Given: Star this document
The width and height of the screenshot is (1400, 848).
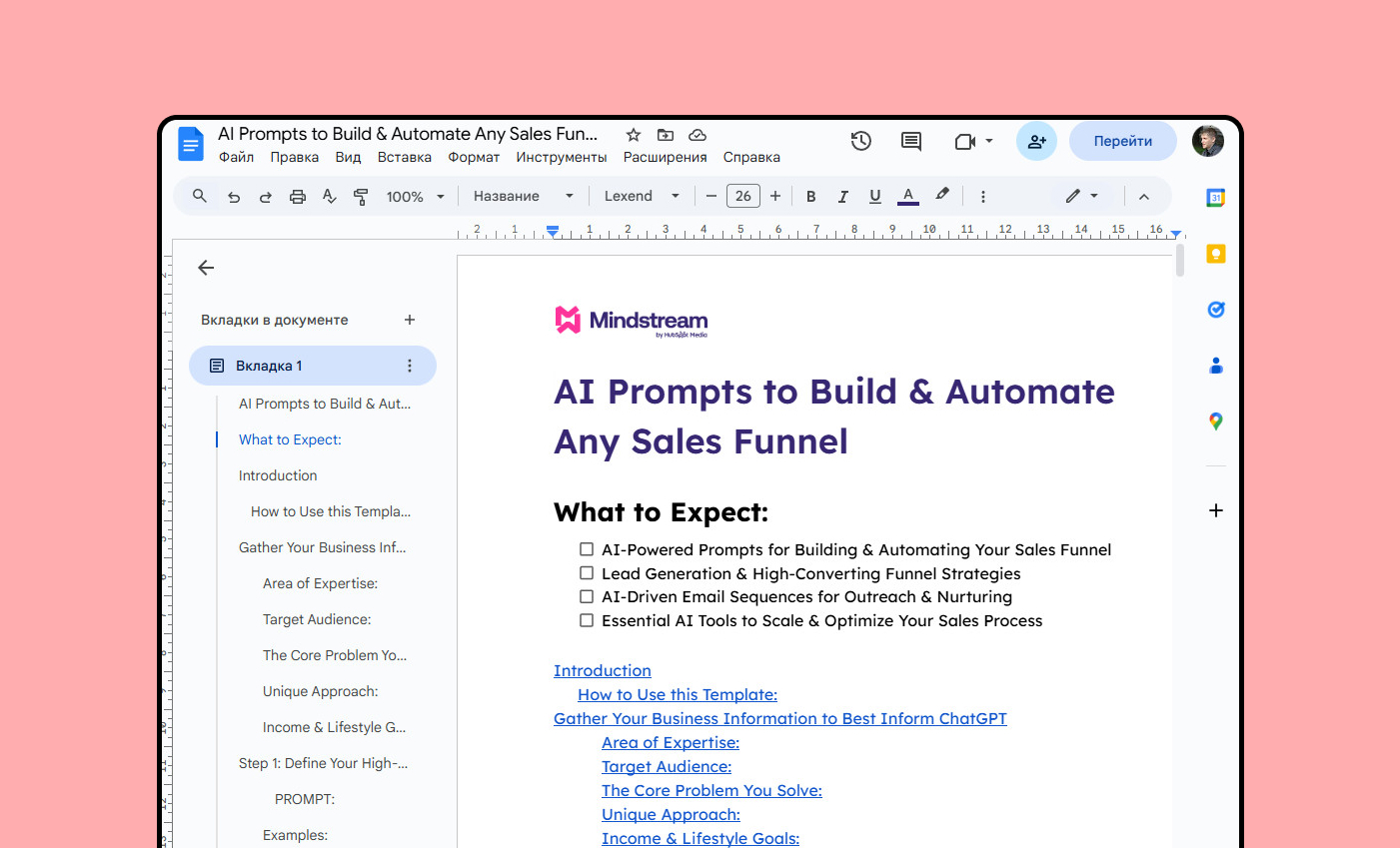Looking at the screenshot, I should (633, 135).
